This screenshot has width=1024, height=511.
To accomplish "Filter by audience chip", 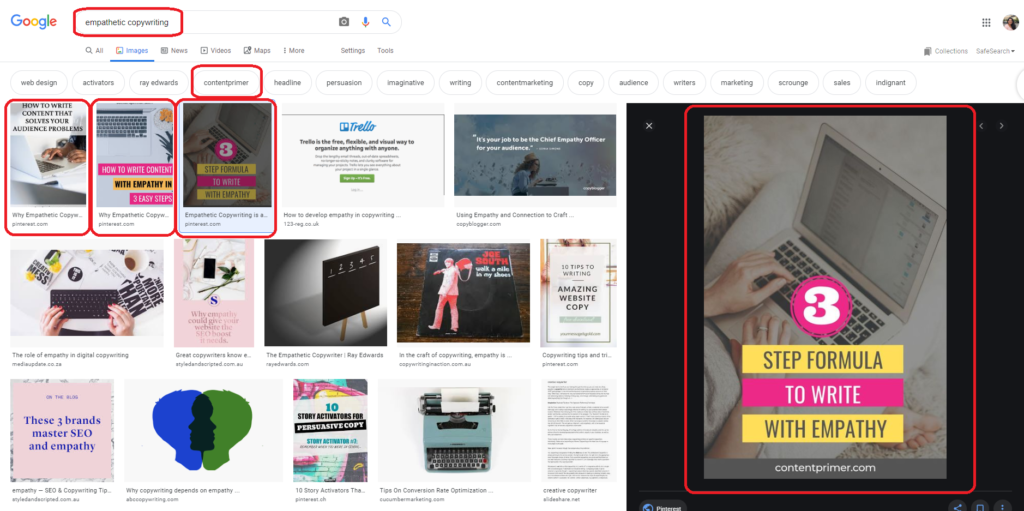I will [633, 83].
